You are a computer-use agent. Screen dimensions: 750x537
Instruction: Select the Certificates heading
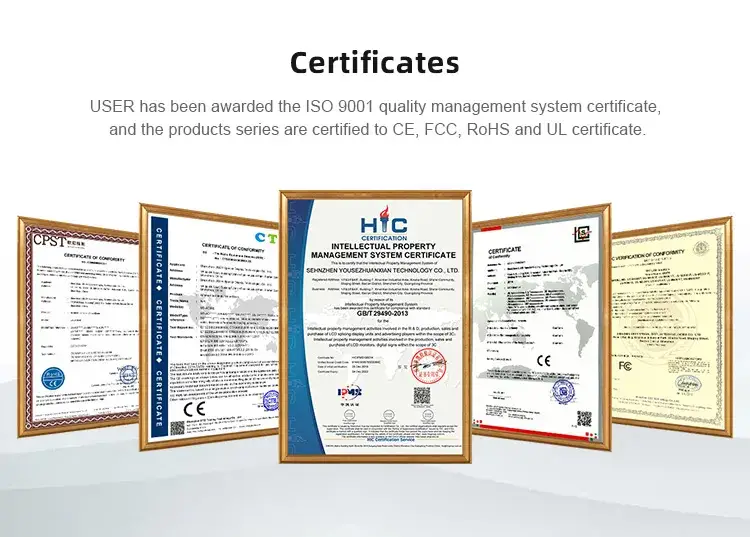(375, 63)
